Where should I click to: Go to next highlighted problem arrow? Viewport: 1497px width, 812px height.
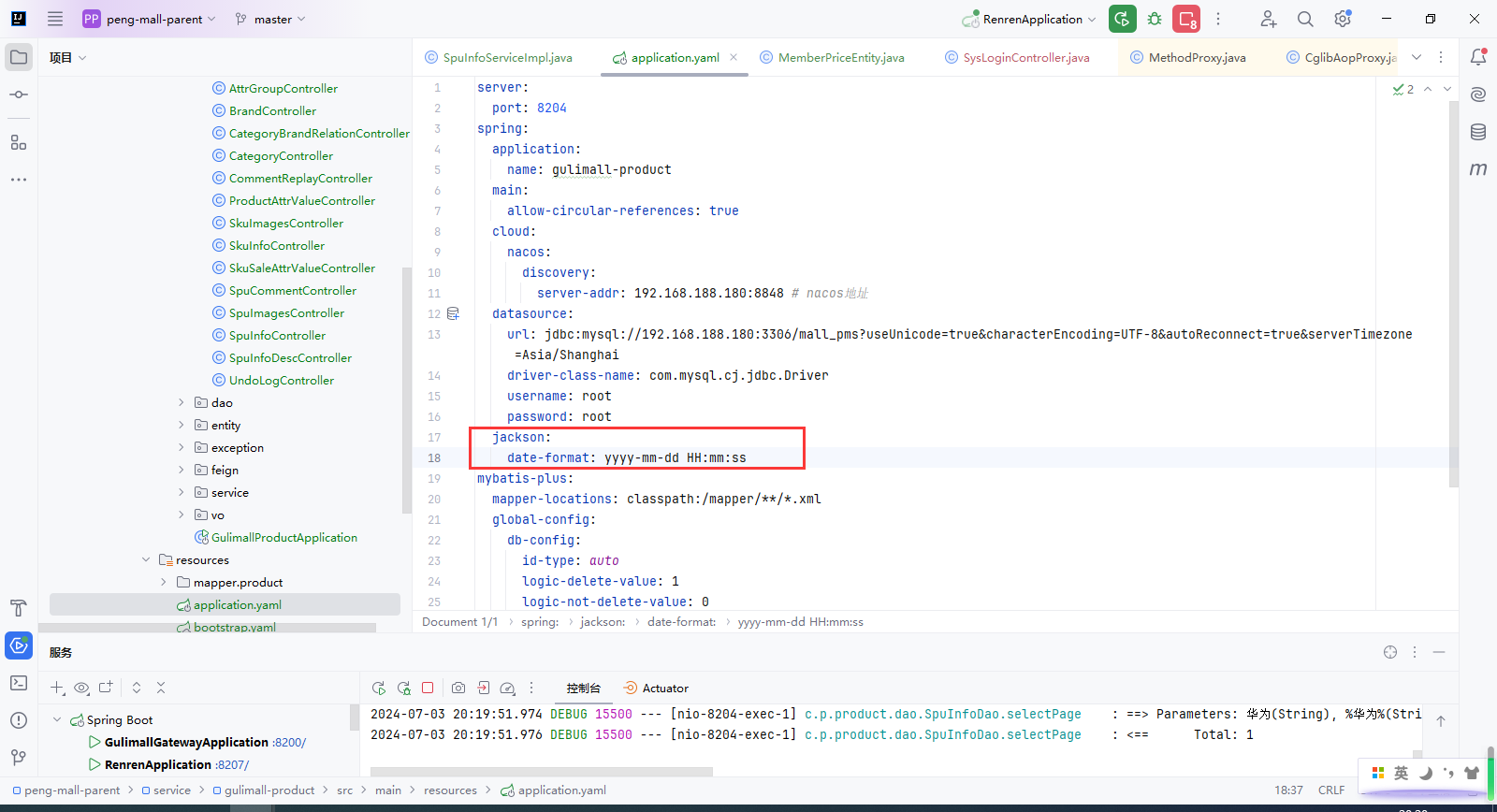[1447, 89]
